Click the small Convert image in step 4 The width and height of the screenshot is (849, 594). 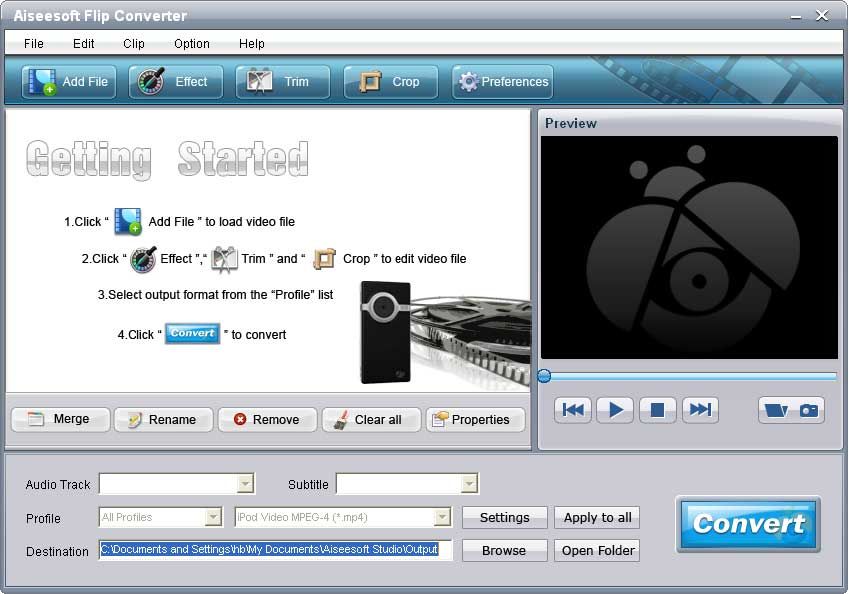[x=192, y=334]
